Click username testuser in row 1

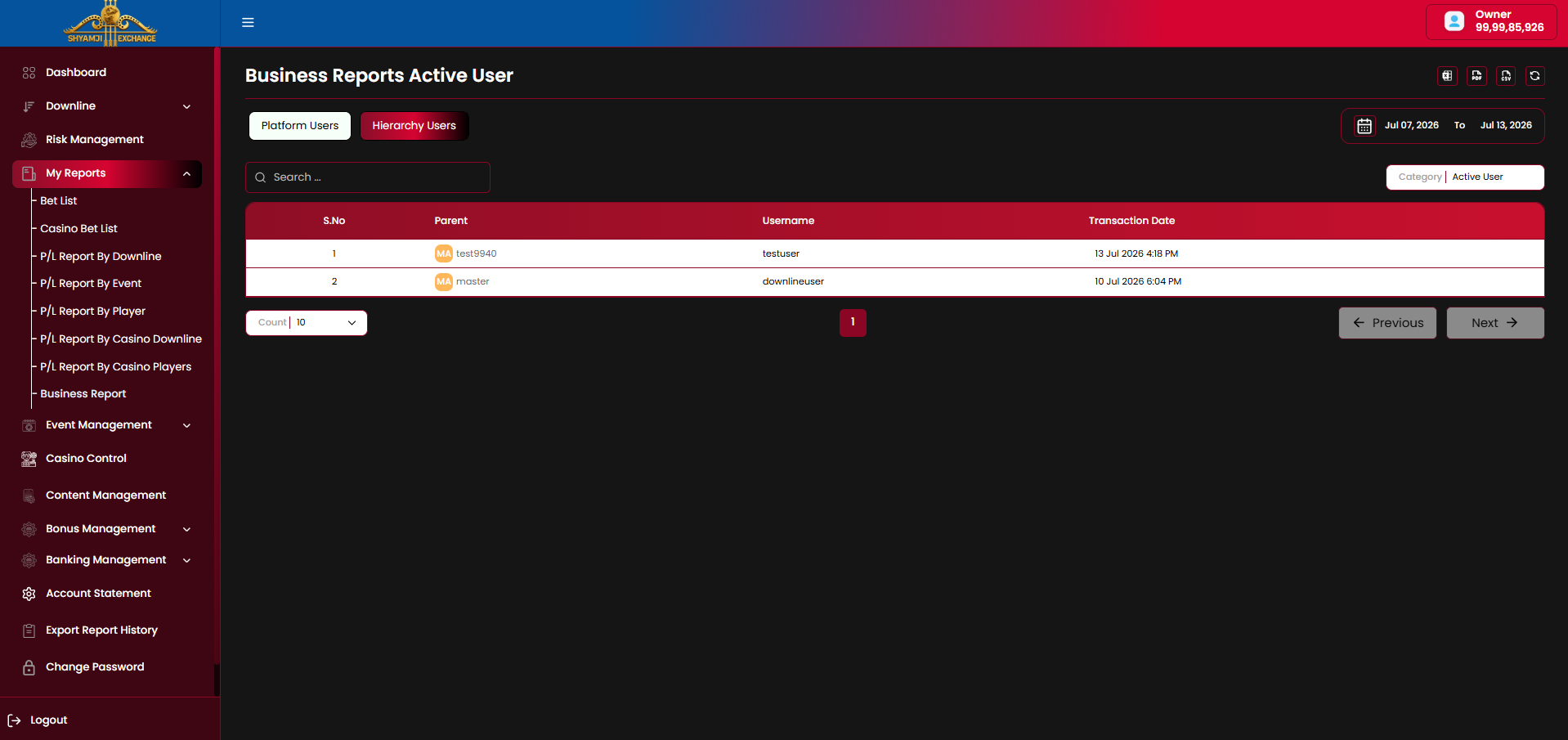coord(781,253)
